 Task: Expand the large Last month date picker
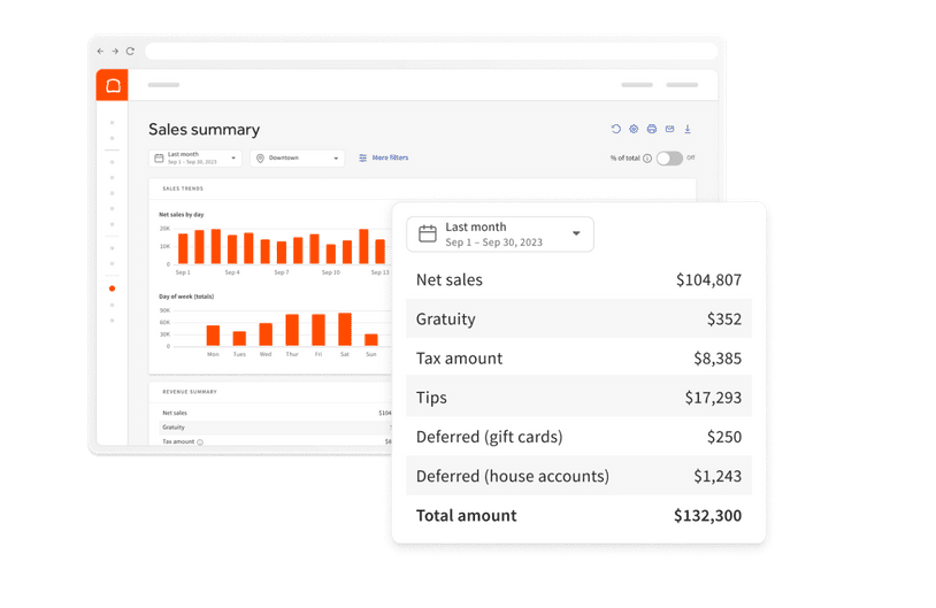[500, 234]
